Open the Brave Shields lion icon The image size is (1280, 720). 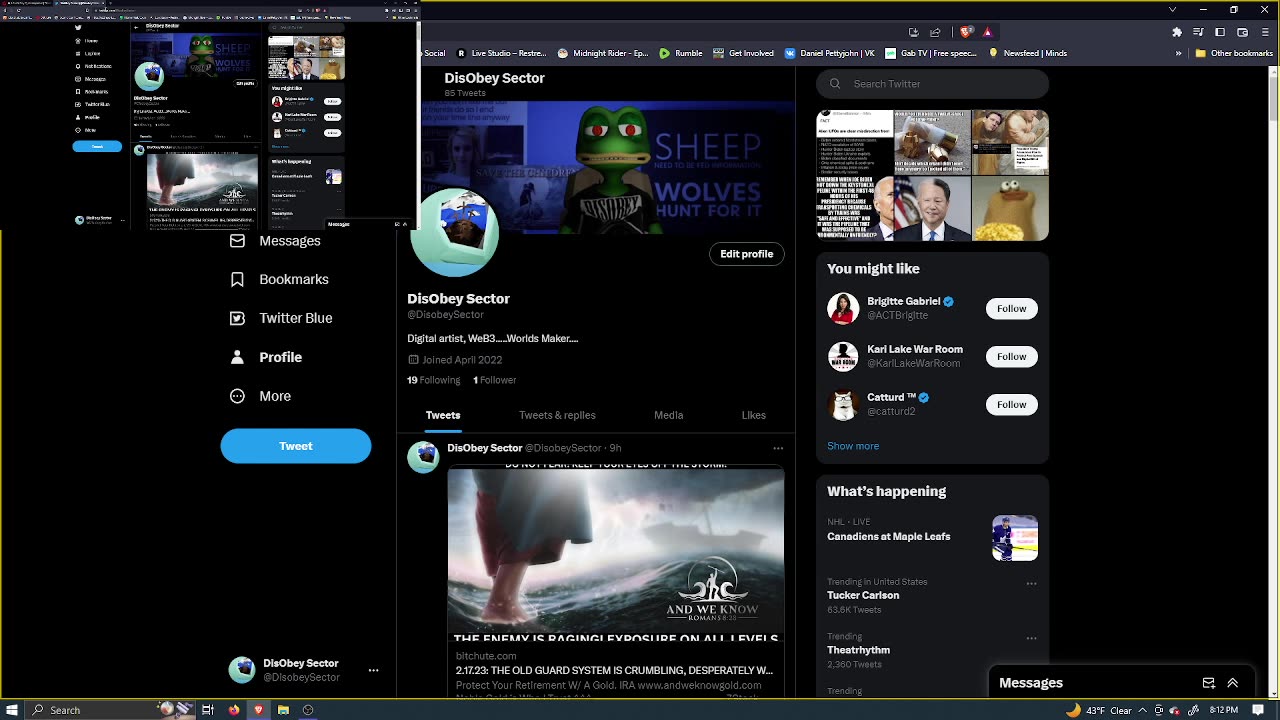click(x=966, y=32)
